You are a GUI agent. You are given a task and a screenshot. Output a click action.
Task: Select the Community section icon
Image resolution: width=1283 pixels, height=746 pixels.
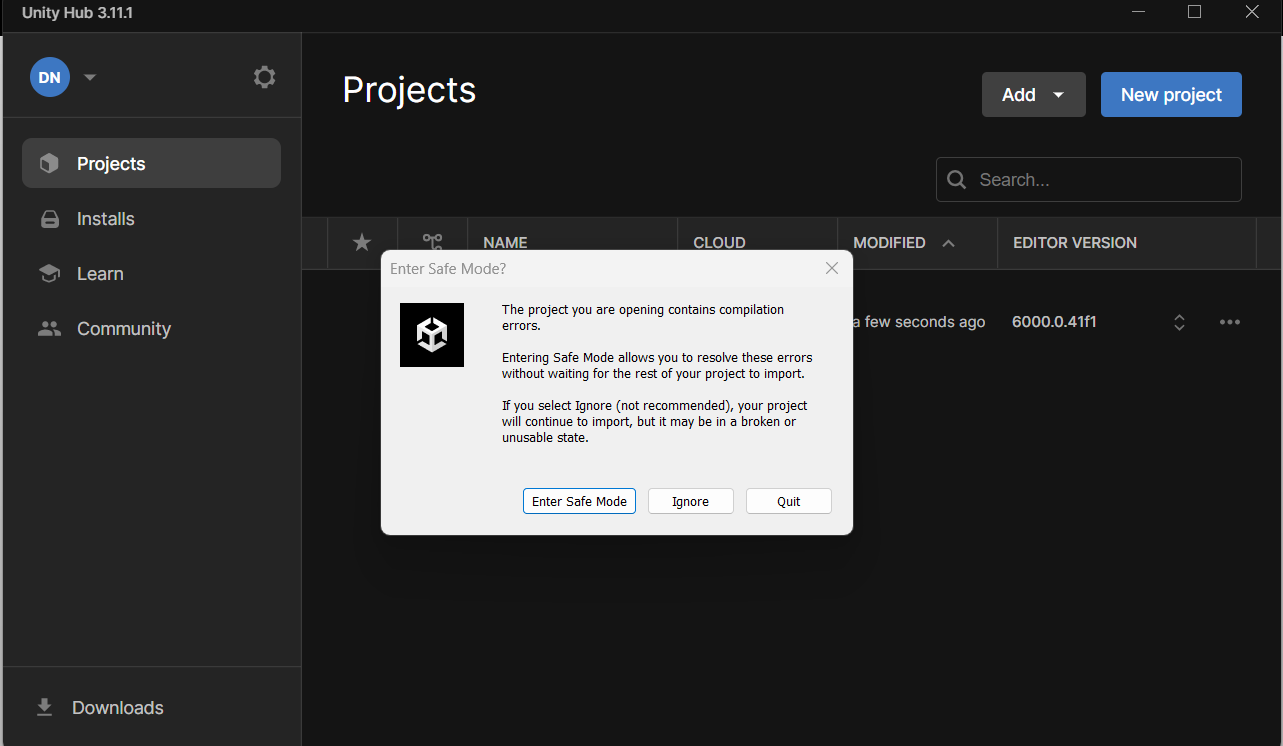pos(48,328)
